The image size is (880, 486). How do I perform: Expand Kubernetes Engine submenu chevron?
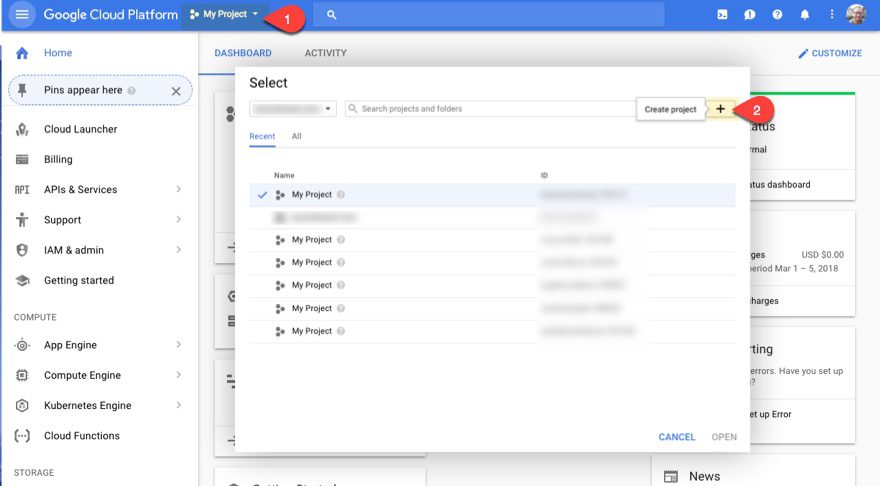point(178,405)
